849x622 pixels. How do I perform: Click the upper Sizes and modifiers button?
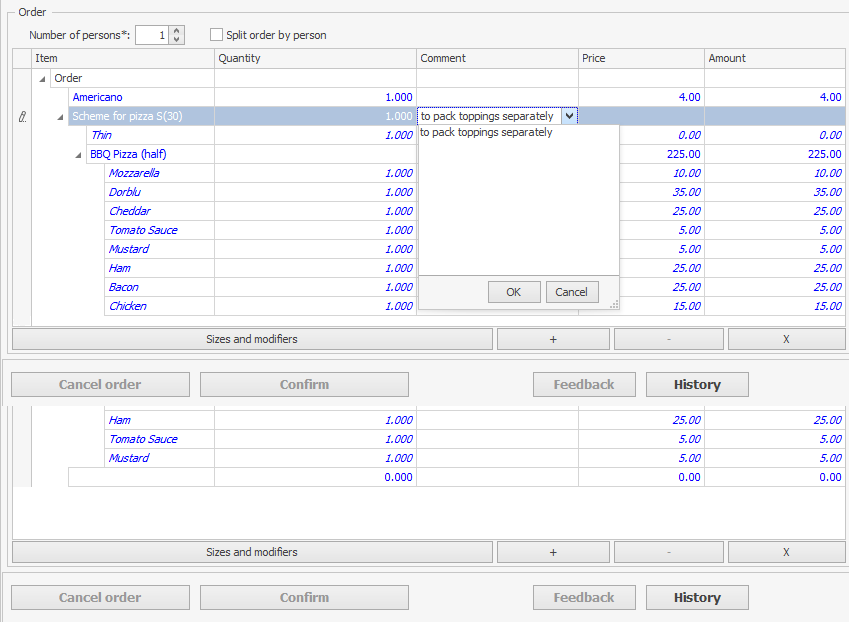(x=252, y=339)
